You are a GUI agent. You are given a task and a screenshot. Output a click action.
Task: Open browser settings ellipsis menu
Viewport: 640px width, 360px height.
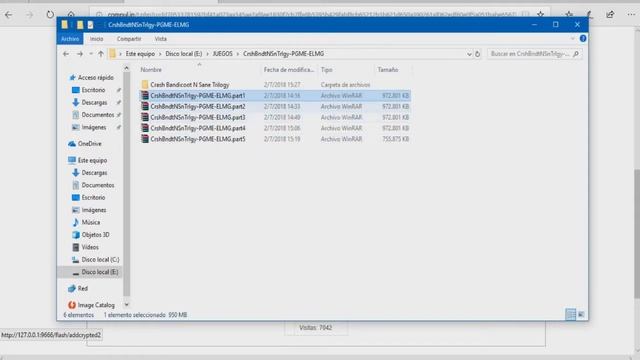tap(631, 15)
